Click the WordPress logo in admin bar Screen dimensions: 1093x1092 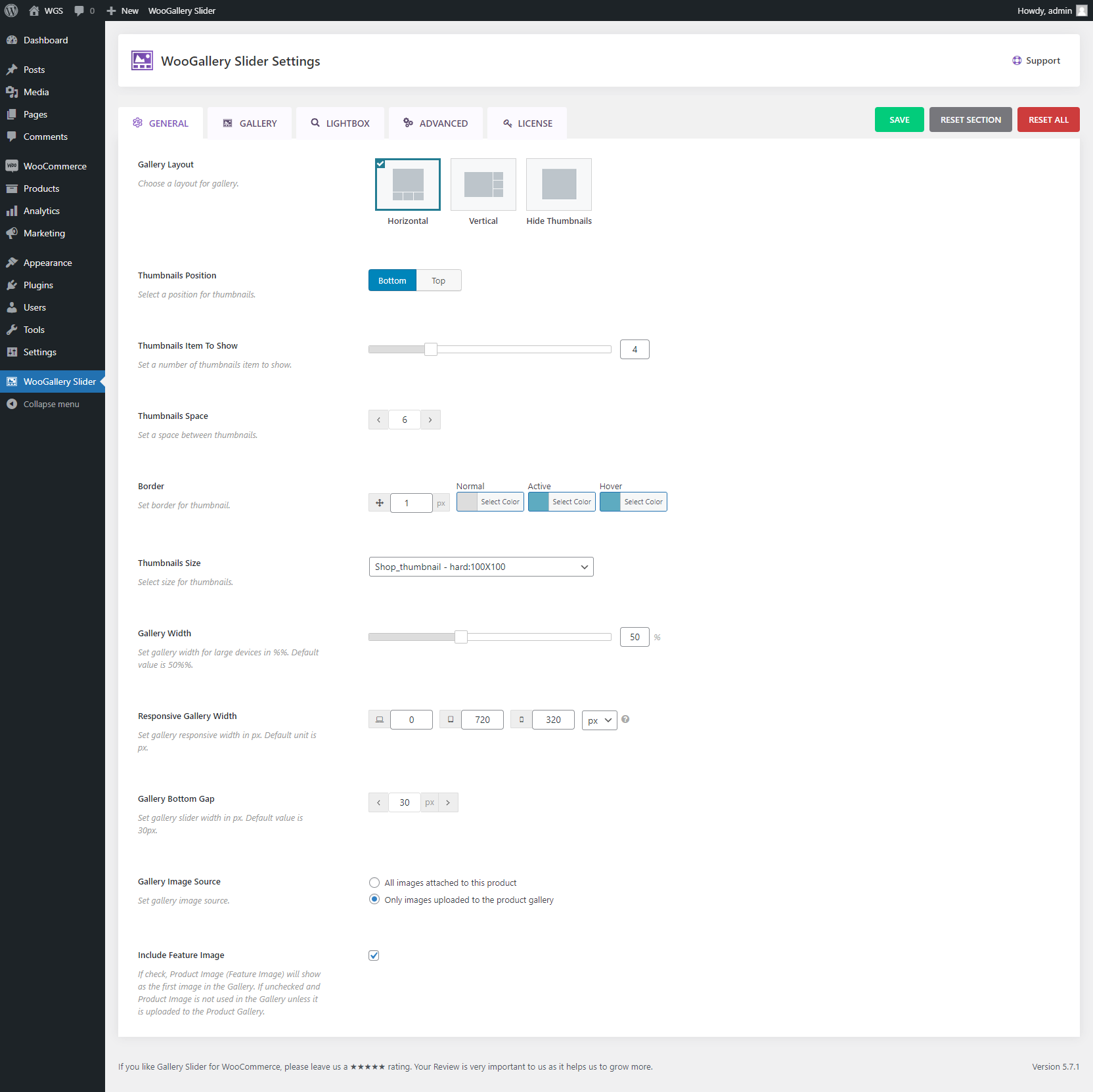(x=11, y=11)
